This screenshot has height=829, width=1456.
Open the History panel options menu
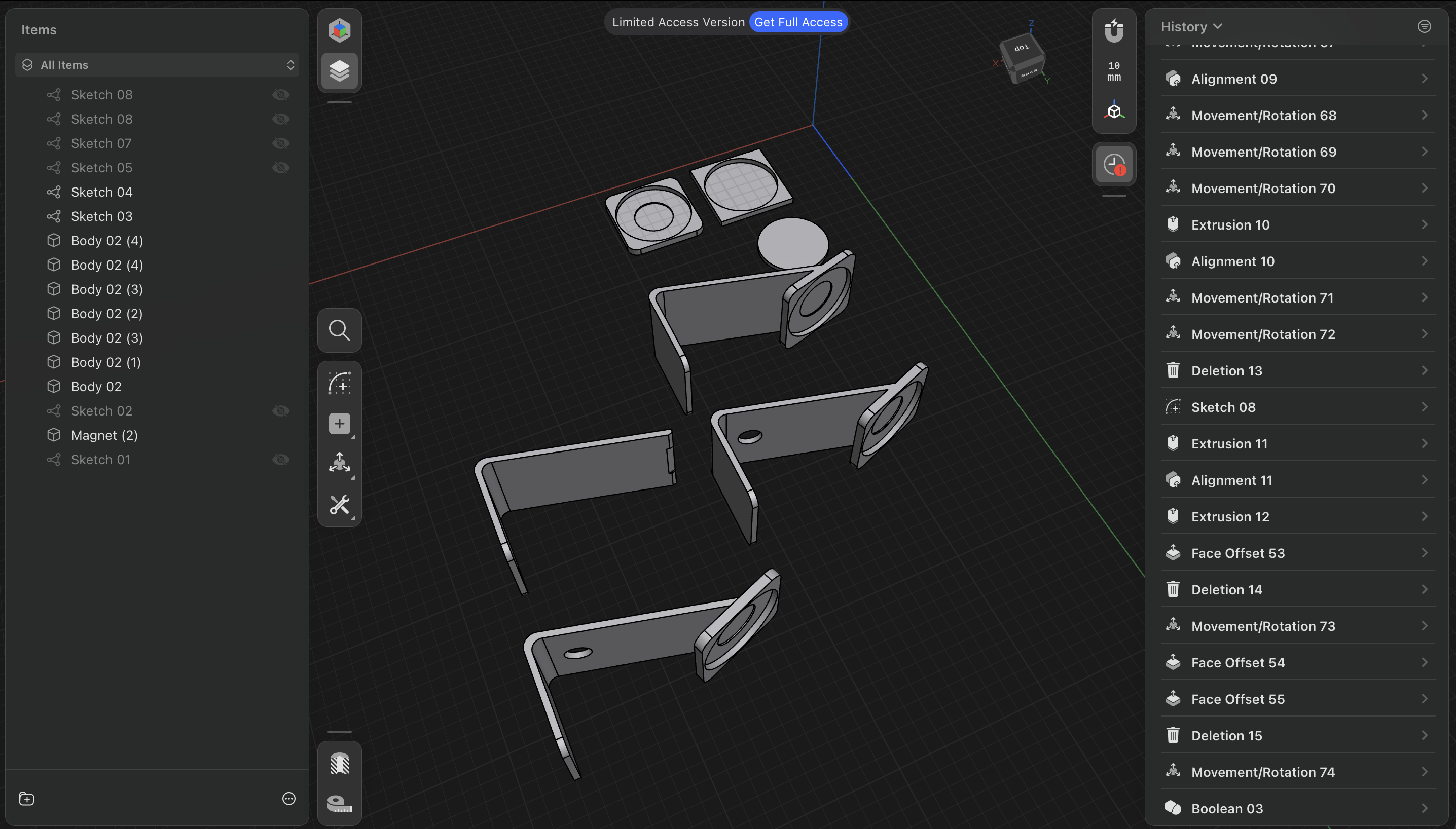point(1424,26)
